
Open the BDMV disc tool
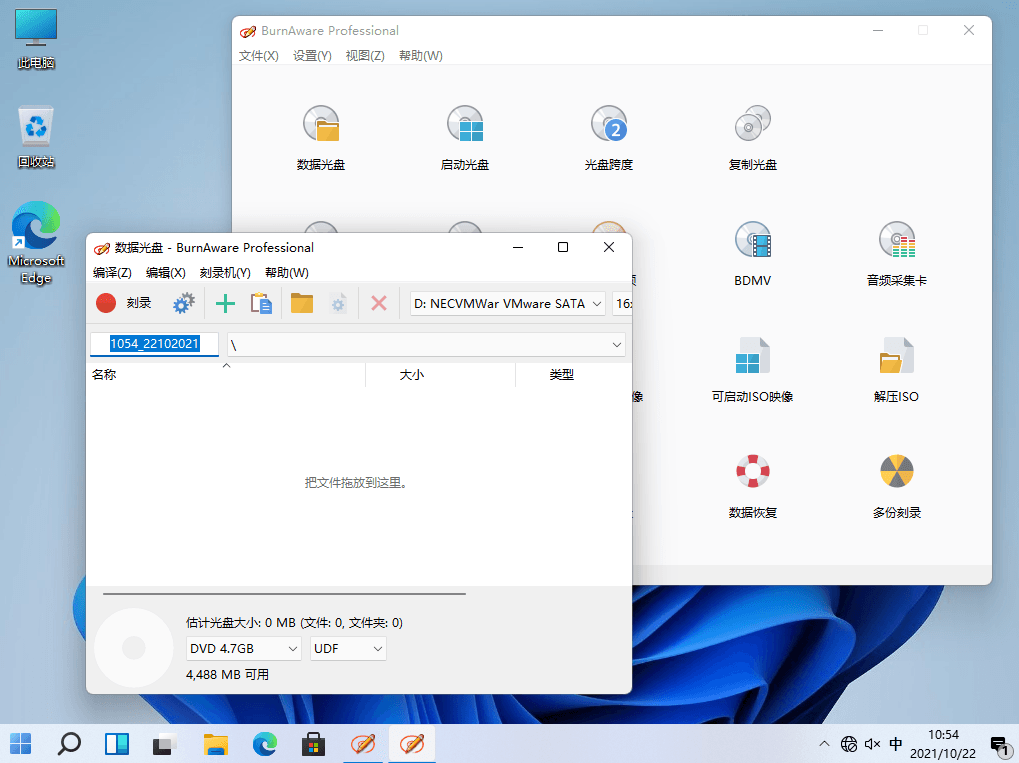click(x=753, y=253)
